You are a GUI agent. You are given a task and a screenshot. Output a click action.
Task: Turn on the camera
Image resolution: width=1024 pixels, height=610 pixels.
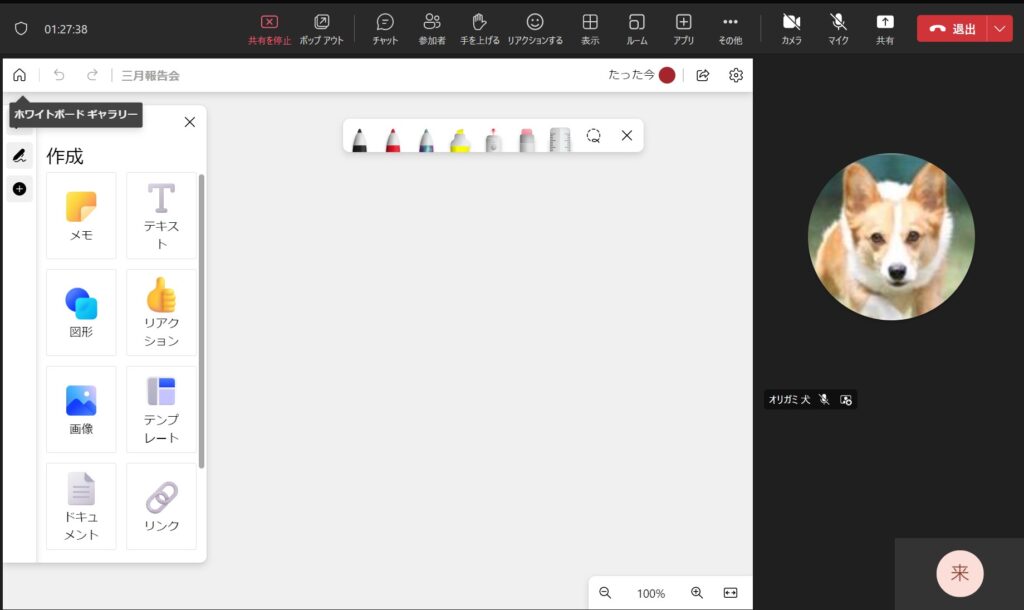[x=792, y=28]
